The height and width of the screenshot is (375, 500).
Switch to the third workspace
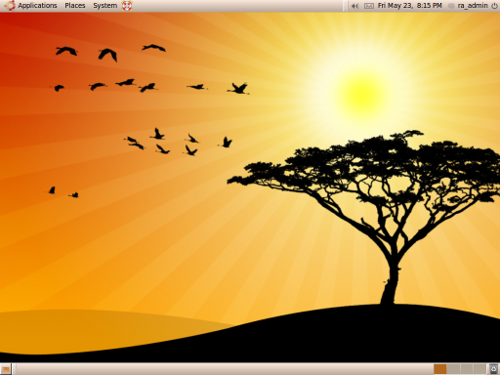coord(466,369)
